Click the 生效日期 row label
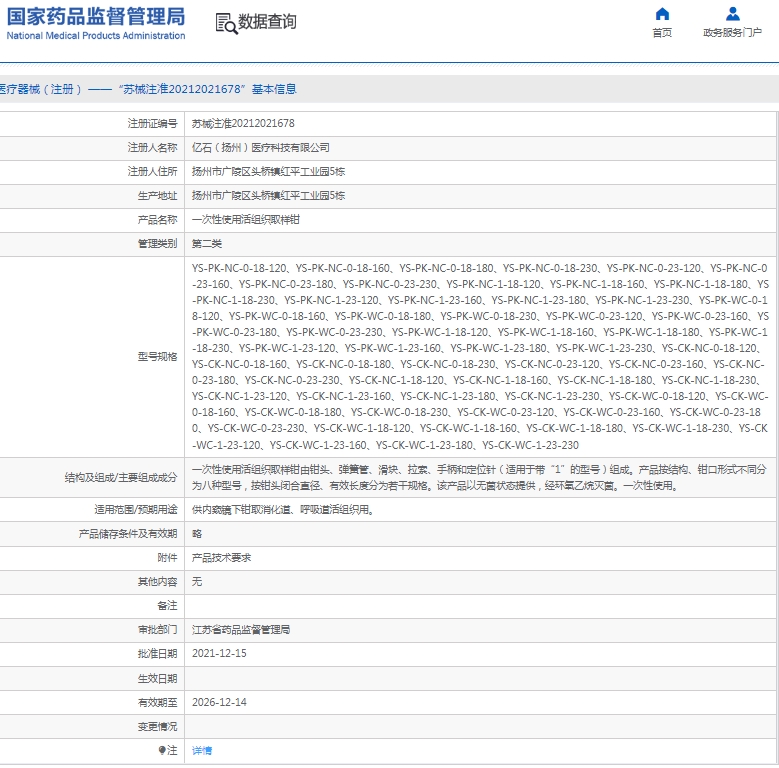The height and width of the screenshot is (768, 779). 157,678
